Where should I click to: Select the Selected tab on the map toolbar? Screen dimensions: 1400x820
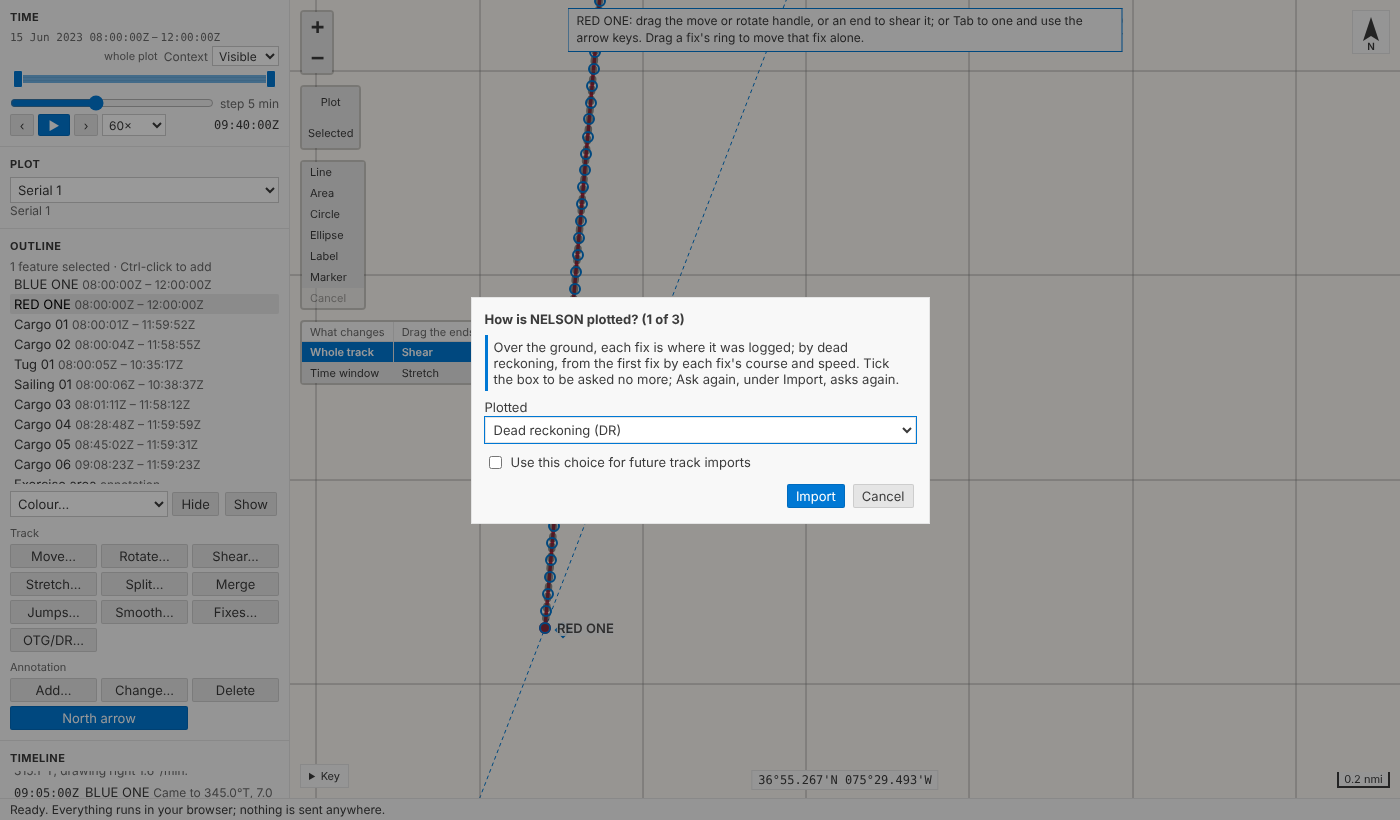(x=331, y=133)
